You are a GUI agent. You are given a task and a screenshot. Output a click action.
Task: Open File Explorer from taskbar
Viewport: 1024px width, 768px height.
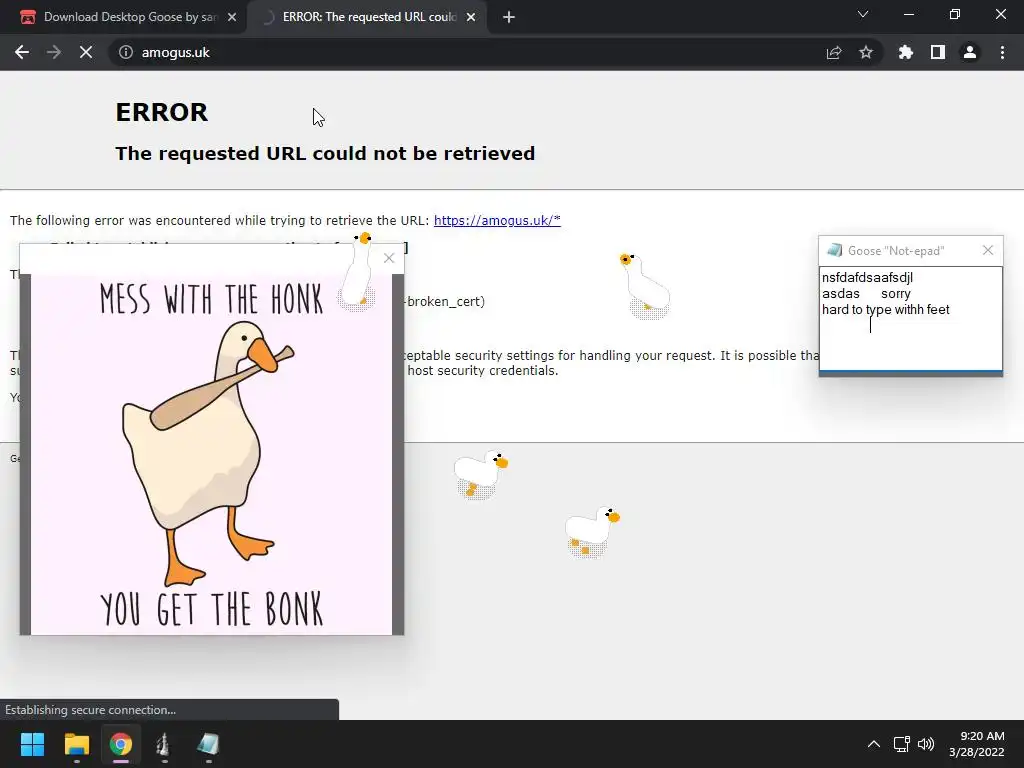pyautogui.click(x=76, y=744)
